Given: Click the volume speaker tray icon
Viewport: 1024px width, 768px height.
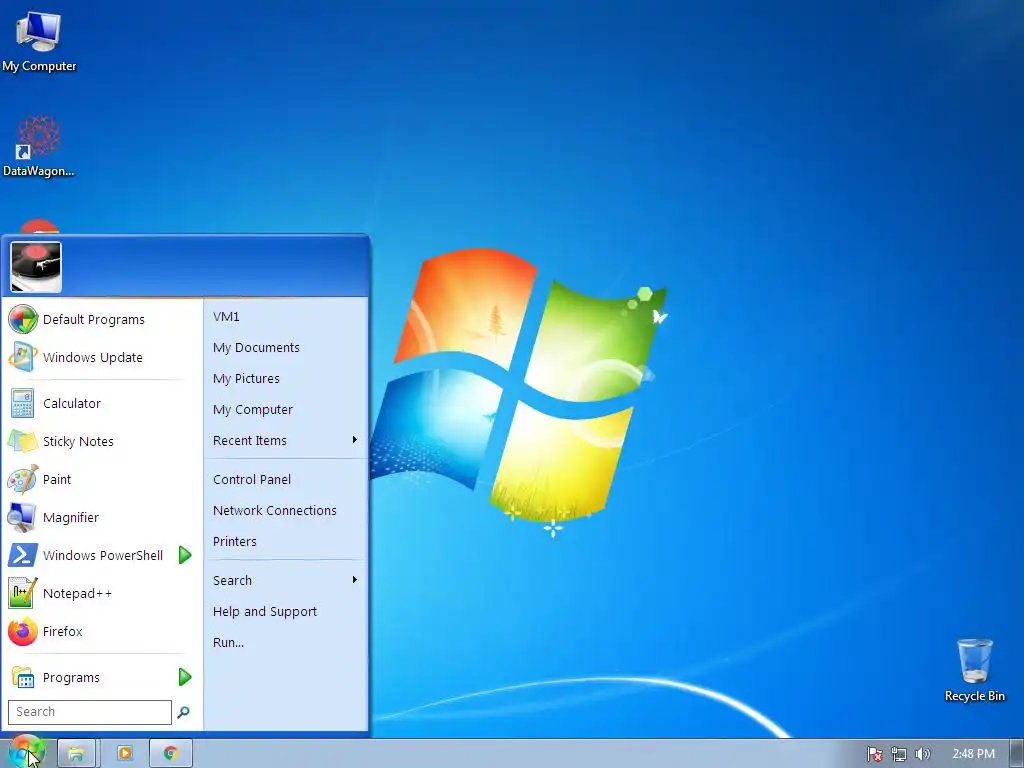Looking at the screenshot, I should [x=922, y=754].
